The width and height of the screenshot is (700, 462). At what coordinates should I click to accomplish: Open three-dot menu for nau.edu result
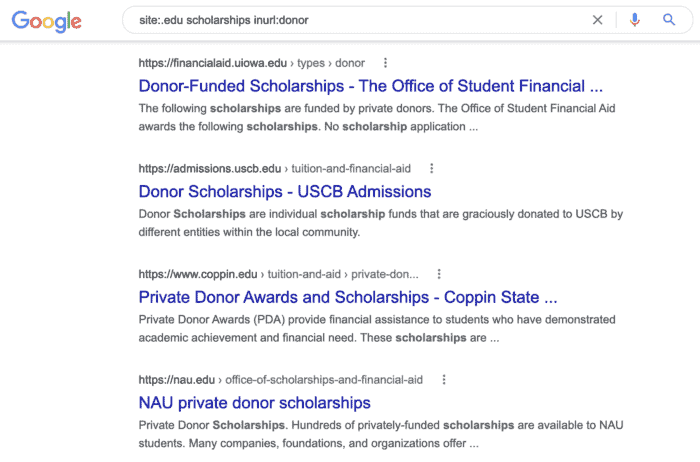click(x=444, y=379)
